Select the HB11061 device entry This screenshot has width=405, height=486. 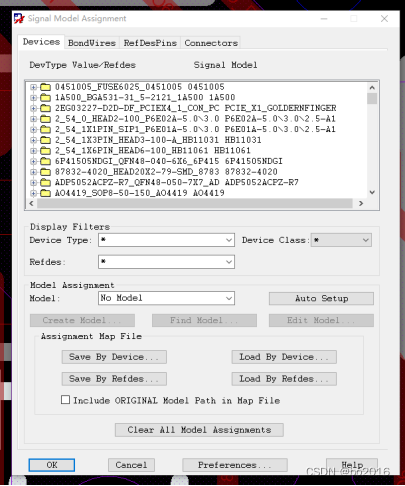(x=153, y=151)
